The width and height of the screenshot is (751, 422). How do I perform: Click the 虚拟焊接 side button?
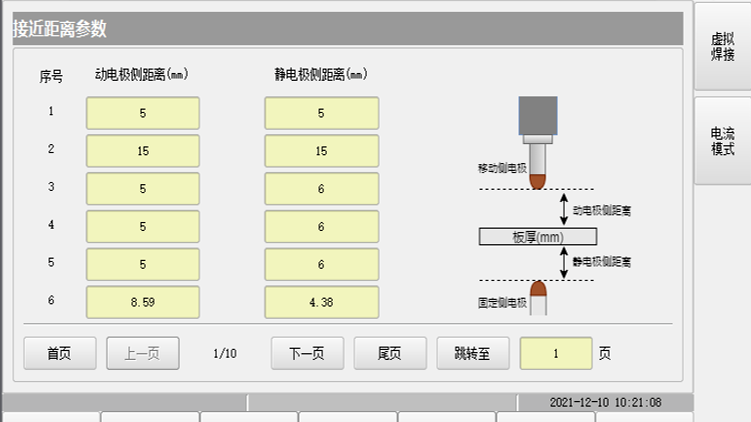tap(722, 46)
